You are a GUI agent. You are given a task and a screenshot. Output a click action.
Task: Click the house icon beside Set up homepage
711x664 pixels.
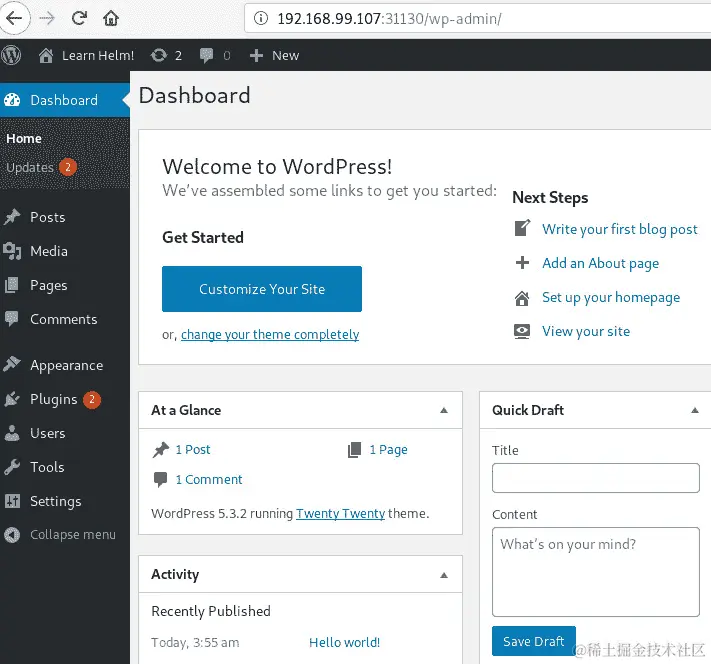click(522, 298)
